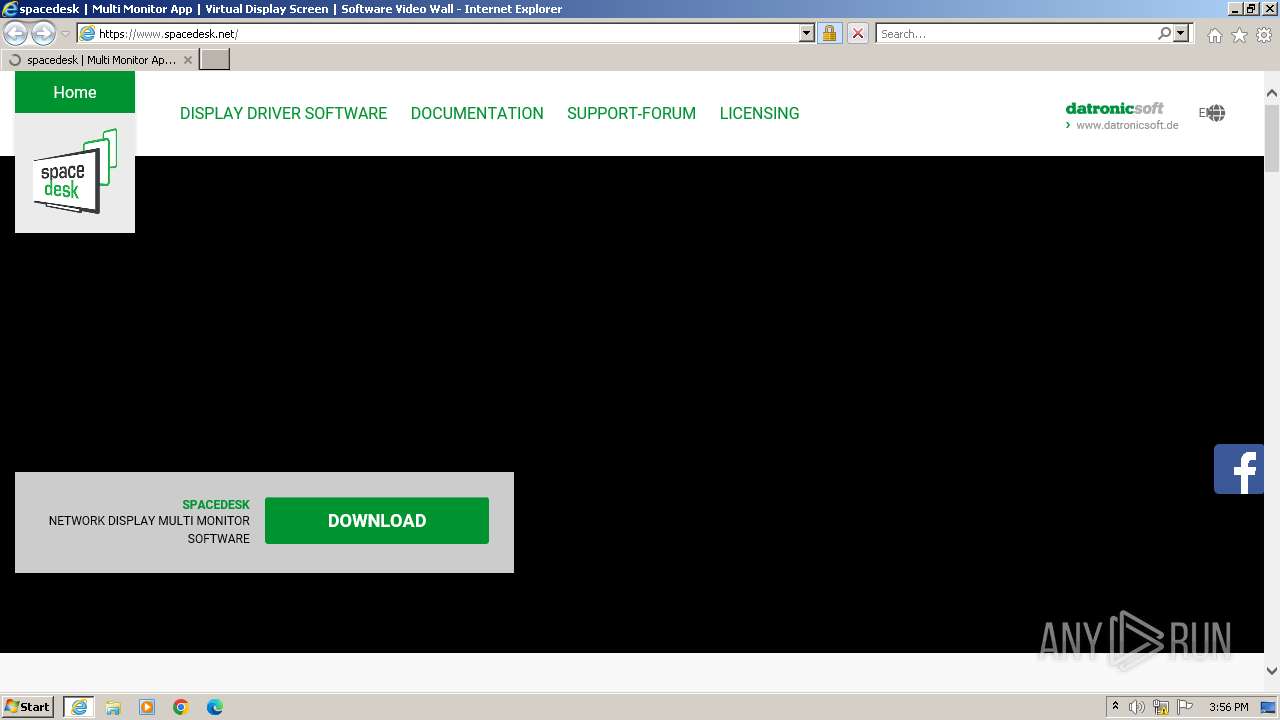
Task: Expand the address bar autocomplete dropdown
Action: click(x=807, y=33)
